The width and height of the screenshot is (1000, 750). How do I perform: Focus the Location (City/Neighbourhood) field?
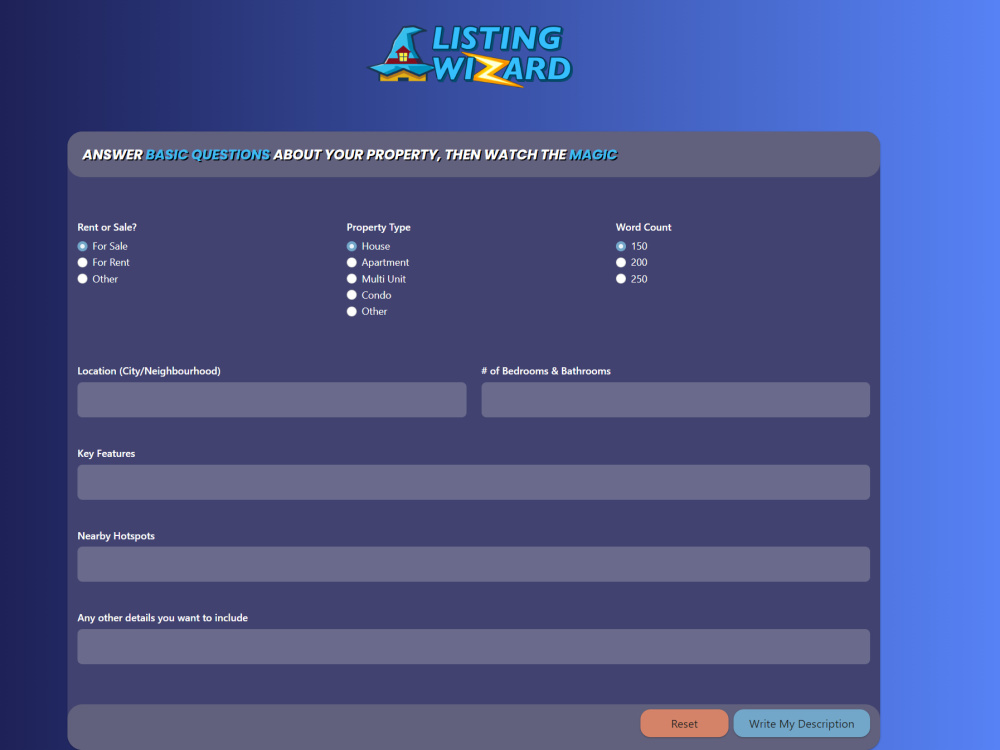tap(272, 400)
